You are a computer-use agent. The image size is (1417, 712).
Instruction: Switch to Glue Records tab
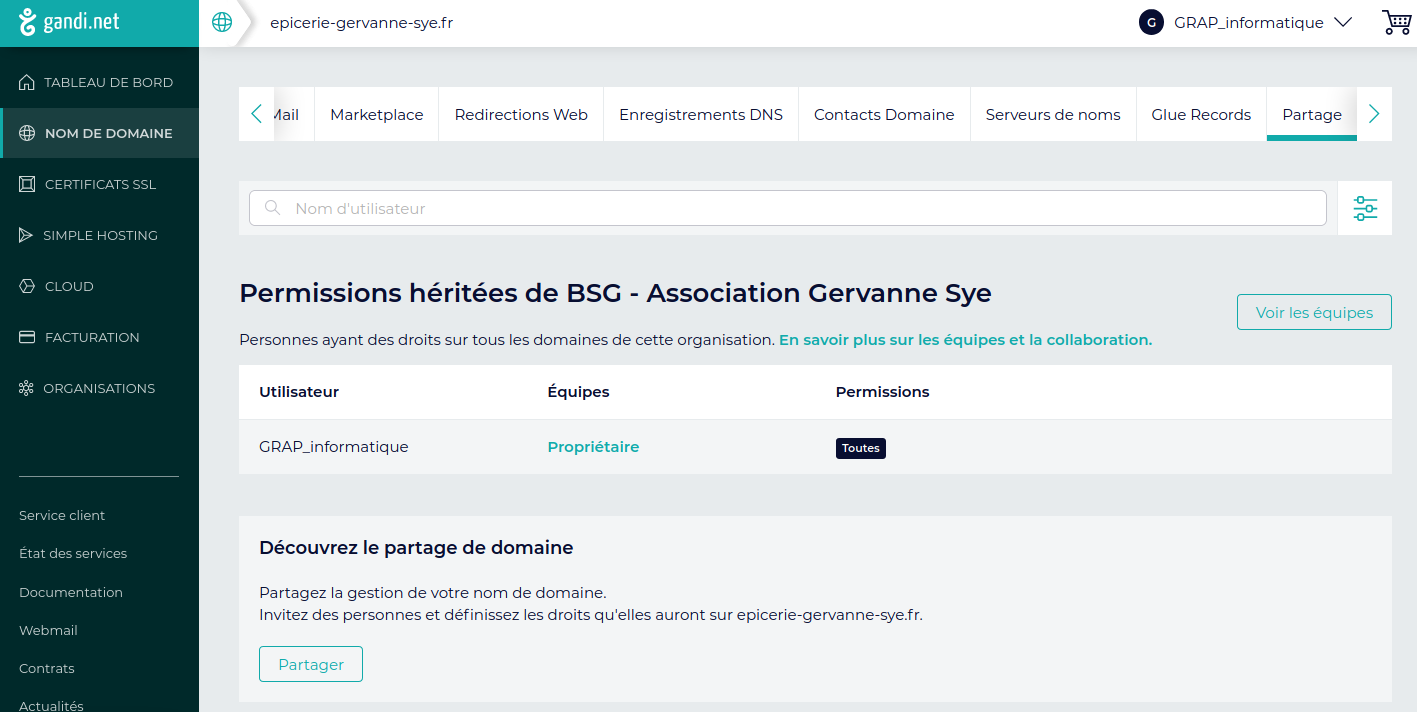[x=1201, y=115]
